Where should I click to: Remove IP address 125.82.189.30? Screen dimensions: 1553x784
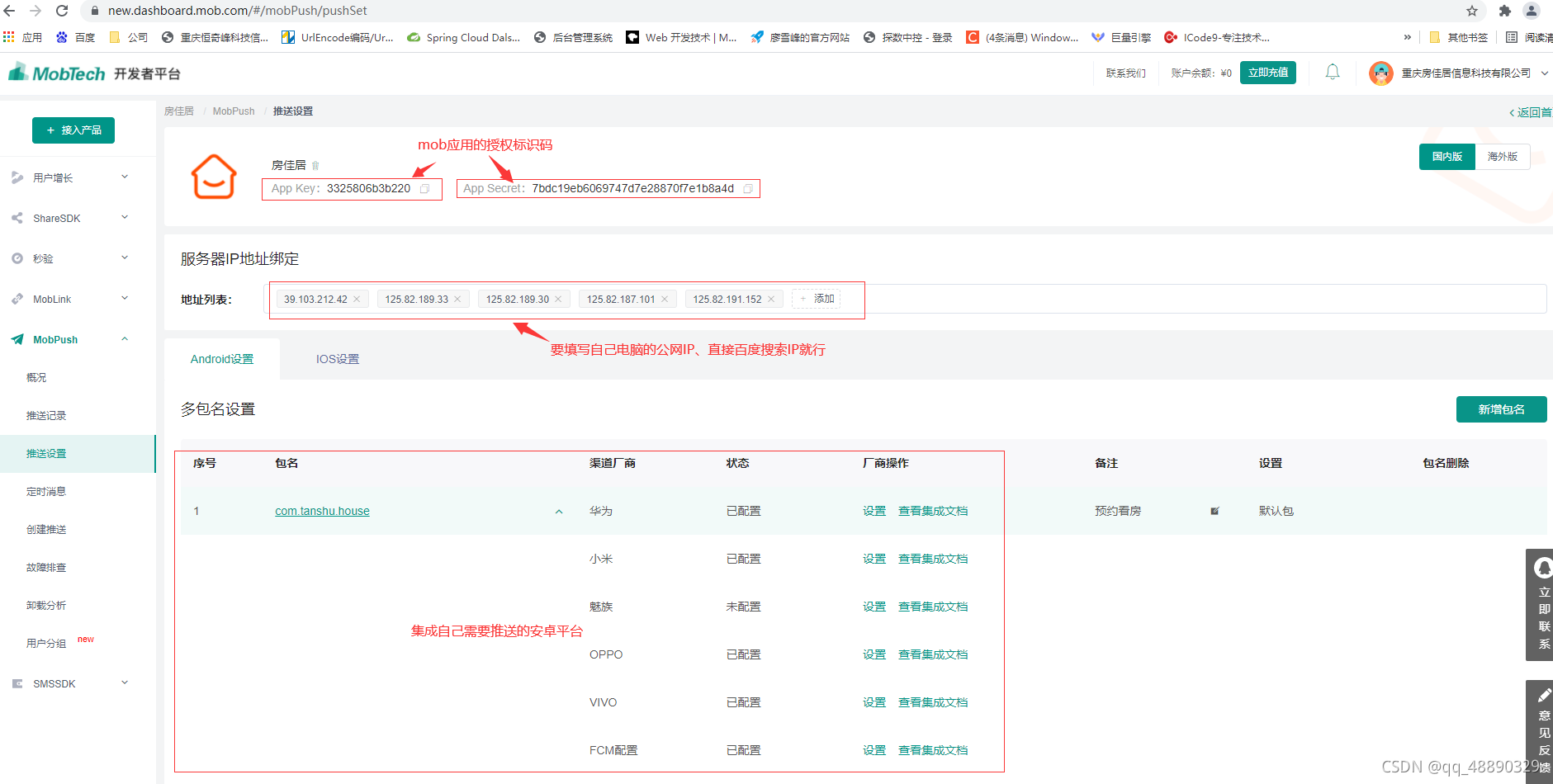coord(558,300)
